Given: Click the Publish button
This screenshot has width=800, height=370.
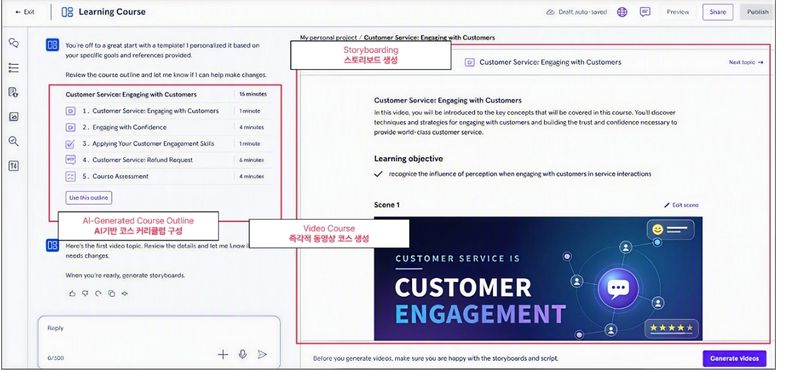Looking at the screenshot, I should point(757,12).
